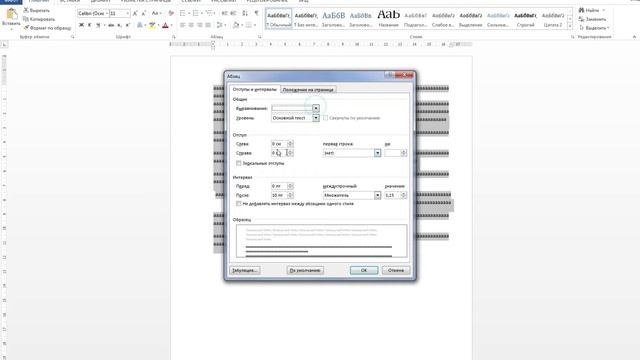Expand the Styles gallery more arrow
This screenshot has width=640, height=360.
[570, 26]
